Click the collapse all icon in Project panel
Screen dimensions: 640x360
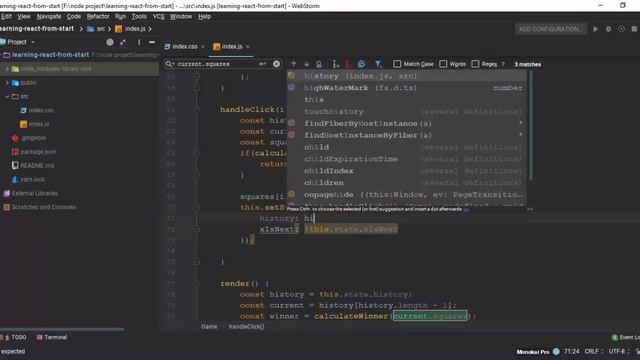123,42
